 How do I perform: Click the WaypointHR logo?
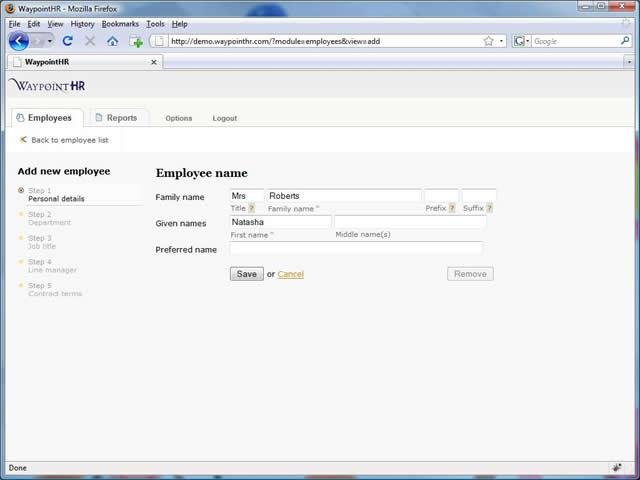pyautogui.click(x=47, y=85)
